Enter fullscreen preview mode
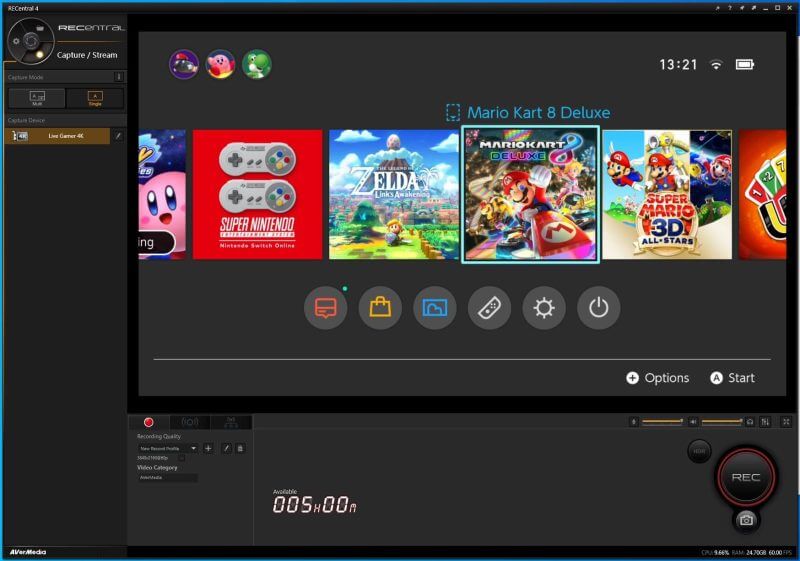 786,422
